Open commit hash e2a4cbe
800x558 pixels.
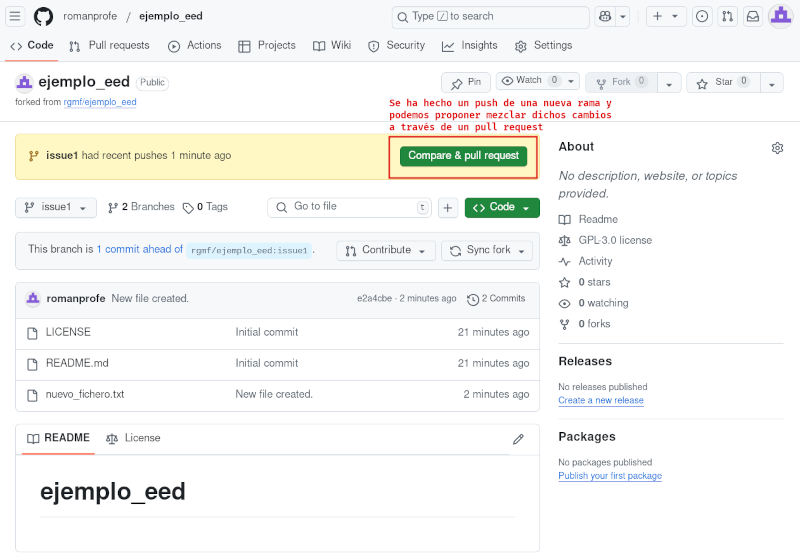[x=374, y=298]
